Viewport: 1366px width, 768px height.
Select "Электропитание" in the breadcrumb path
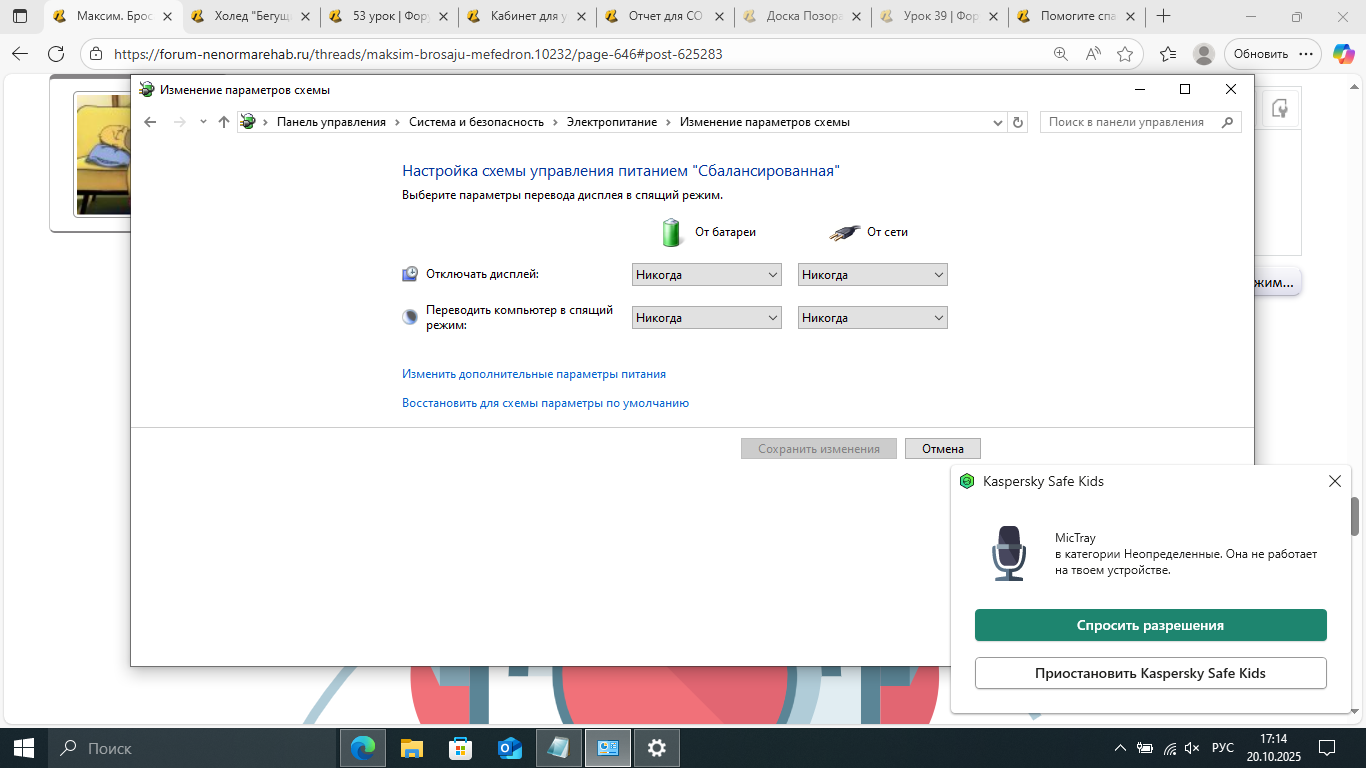point(611,122)
